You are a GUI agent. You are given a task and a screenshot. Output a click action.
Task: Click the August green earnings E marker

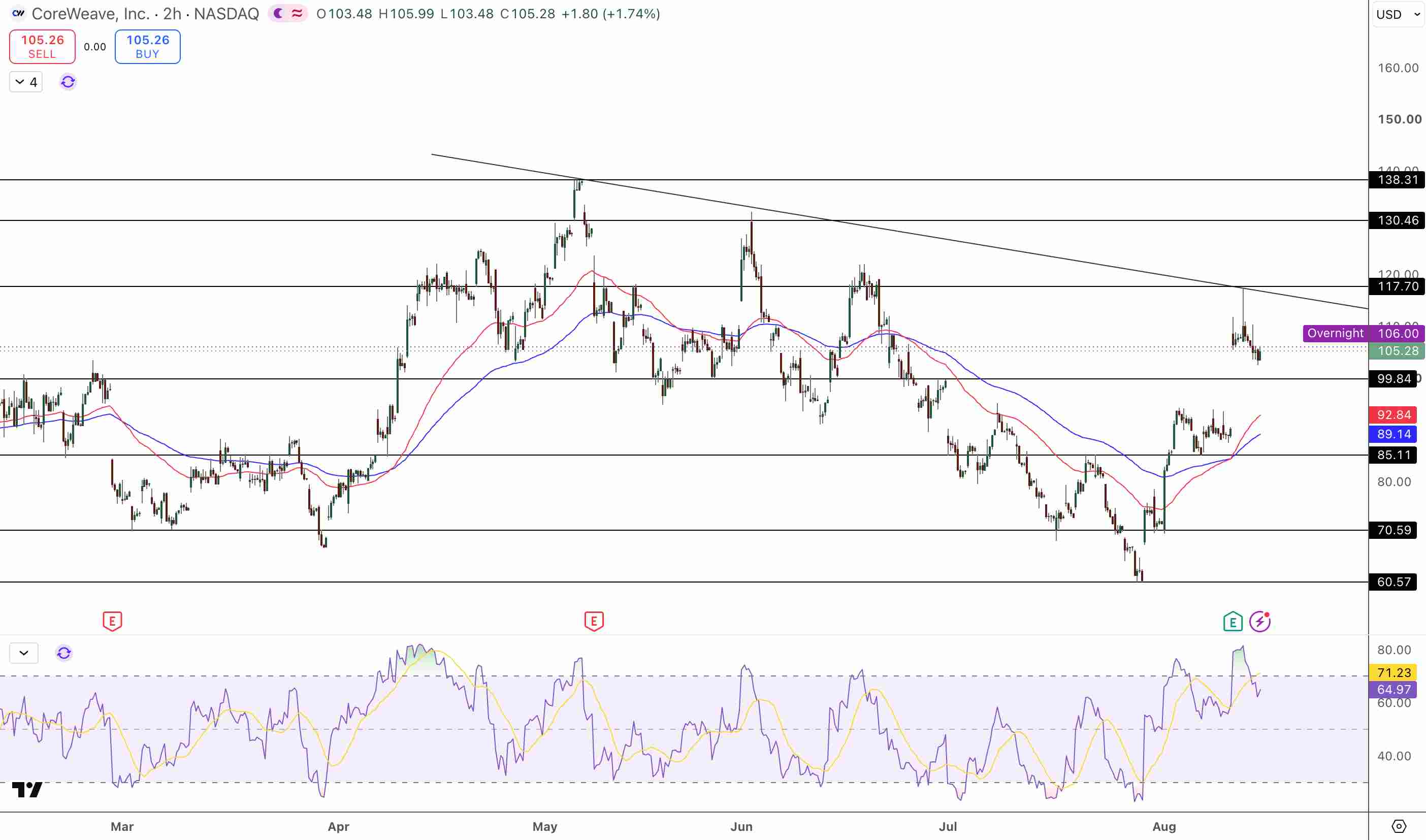(x=1233, y=622)
